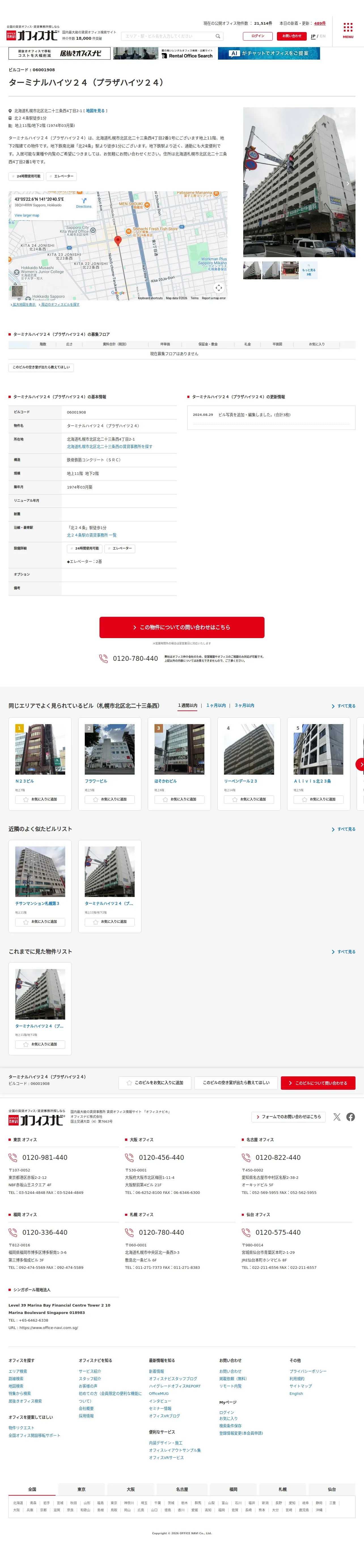
Task: Open the Facebook icon in footer
Action: click(x=351, y=1116)
